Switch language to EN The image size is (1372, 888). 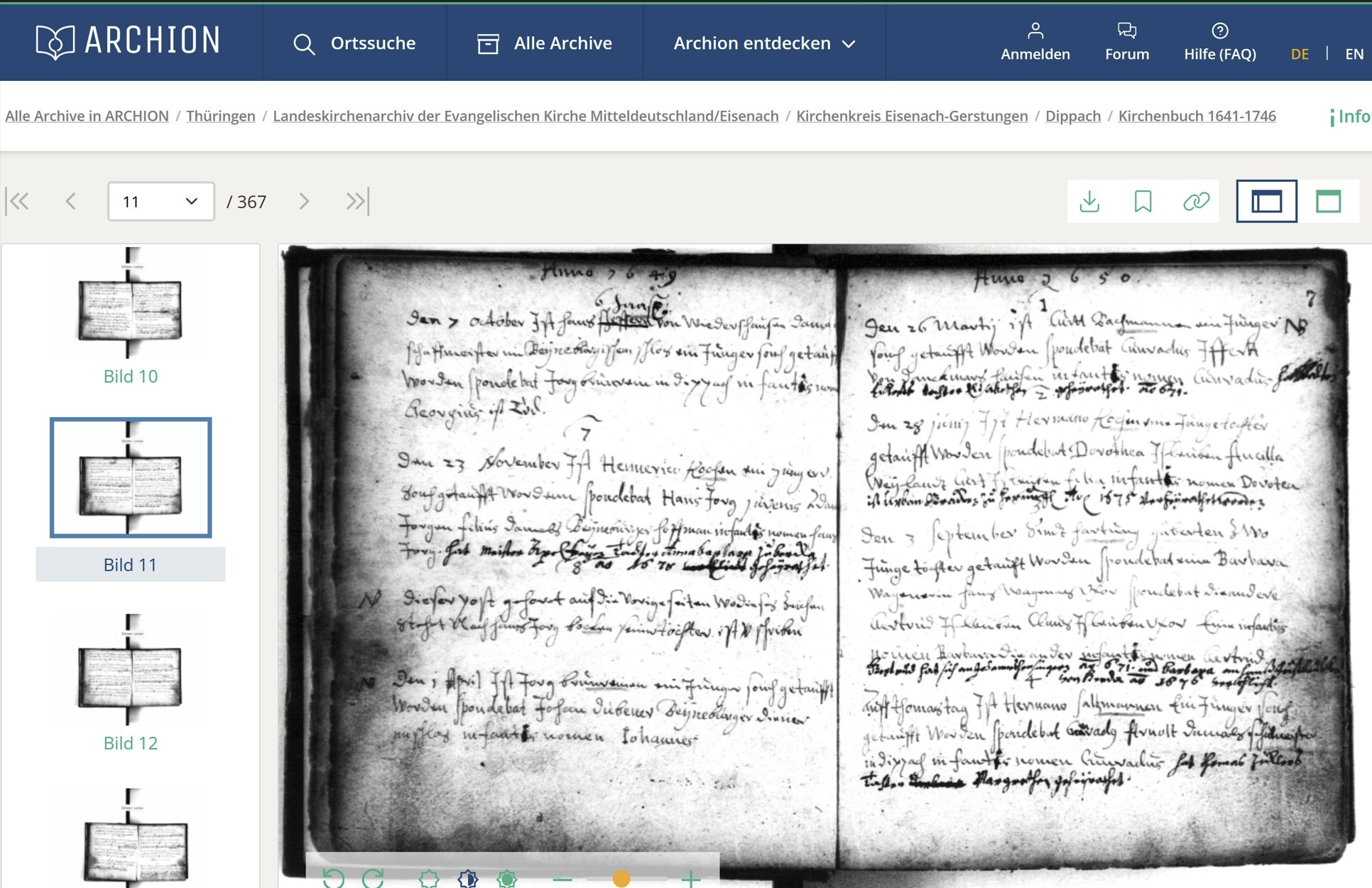(1354, 54)
